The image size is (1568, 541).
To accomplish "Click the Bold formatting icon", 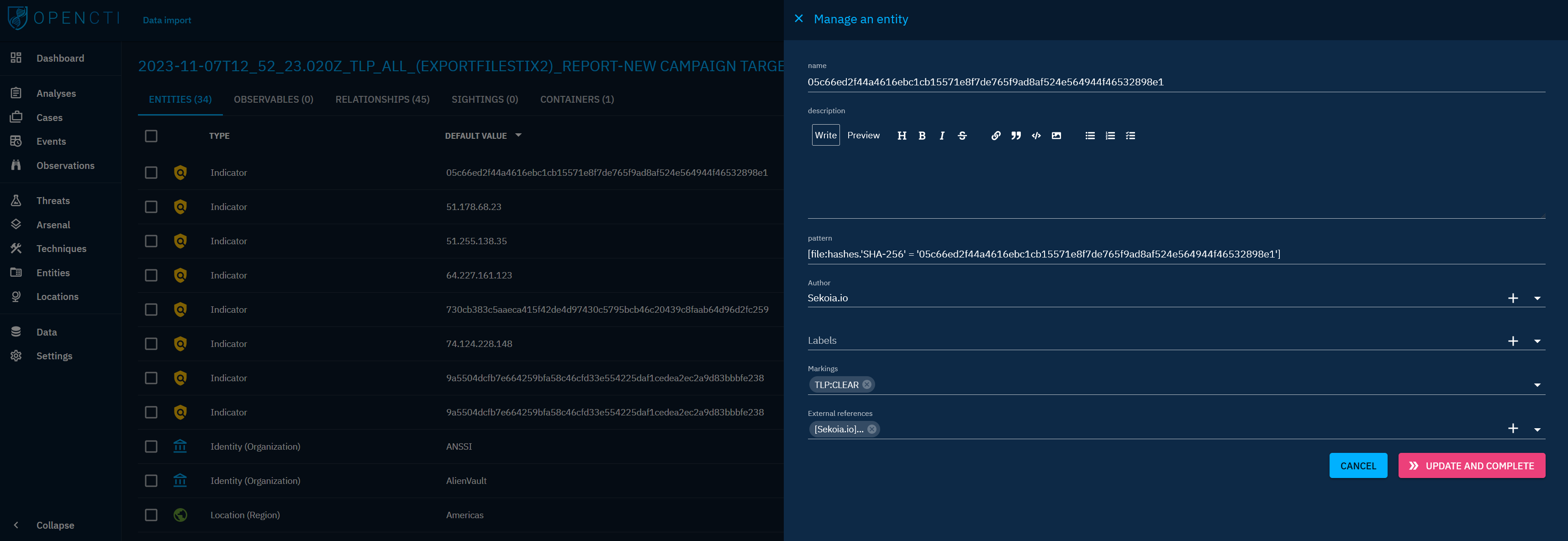I will point(922,136).
